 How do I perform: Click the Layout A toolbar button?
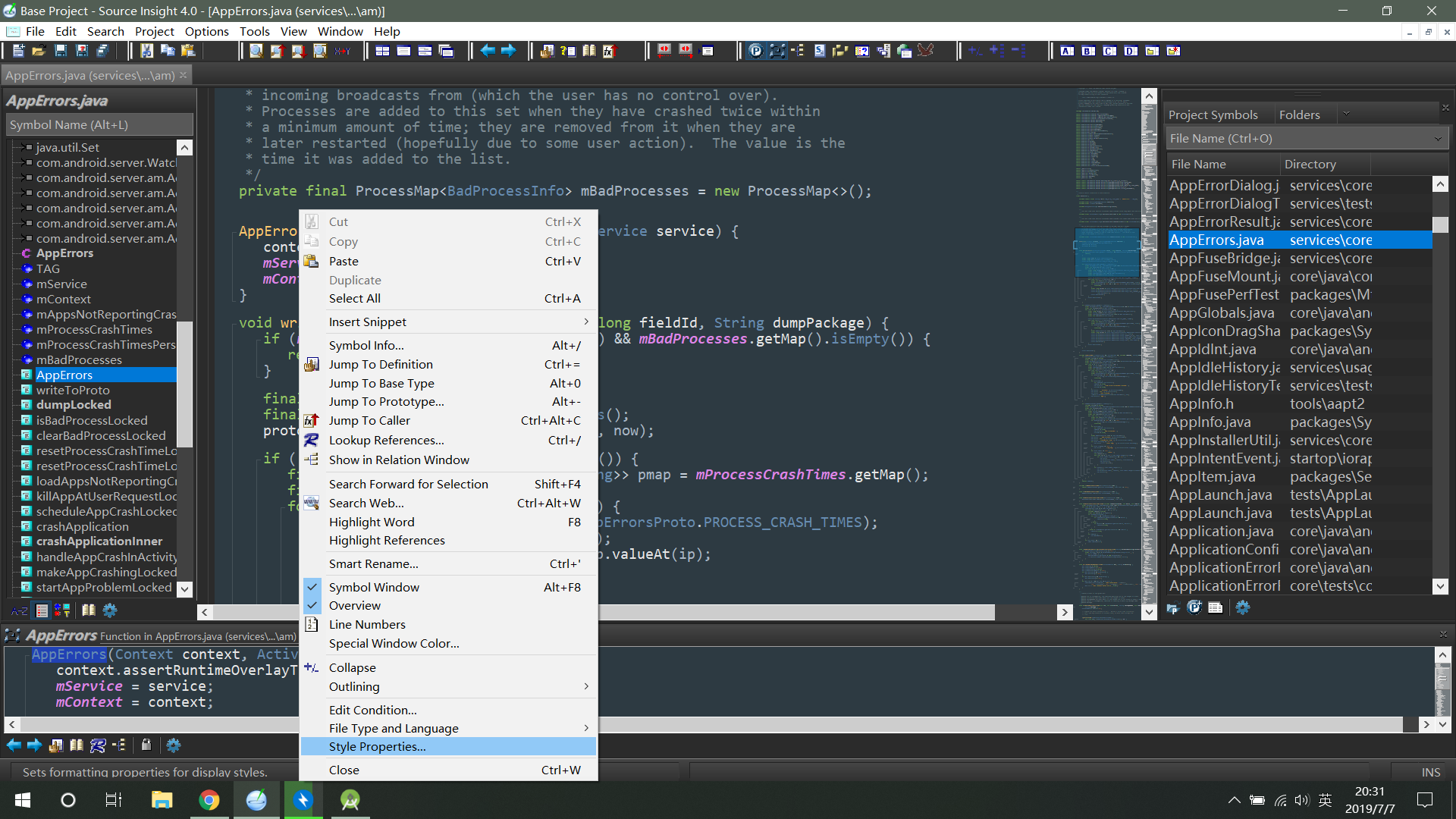click(x=1067, y=51)
